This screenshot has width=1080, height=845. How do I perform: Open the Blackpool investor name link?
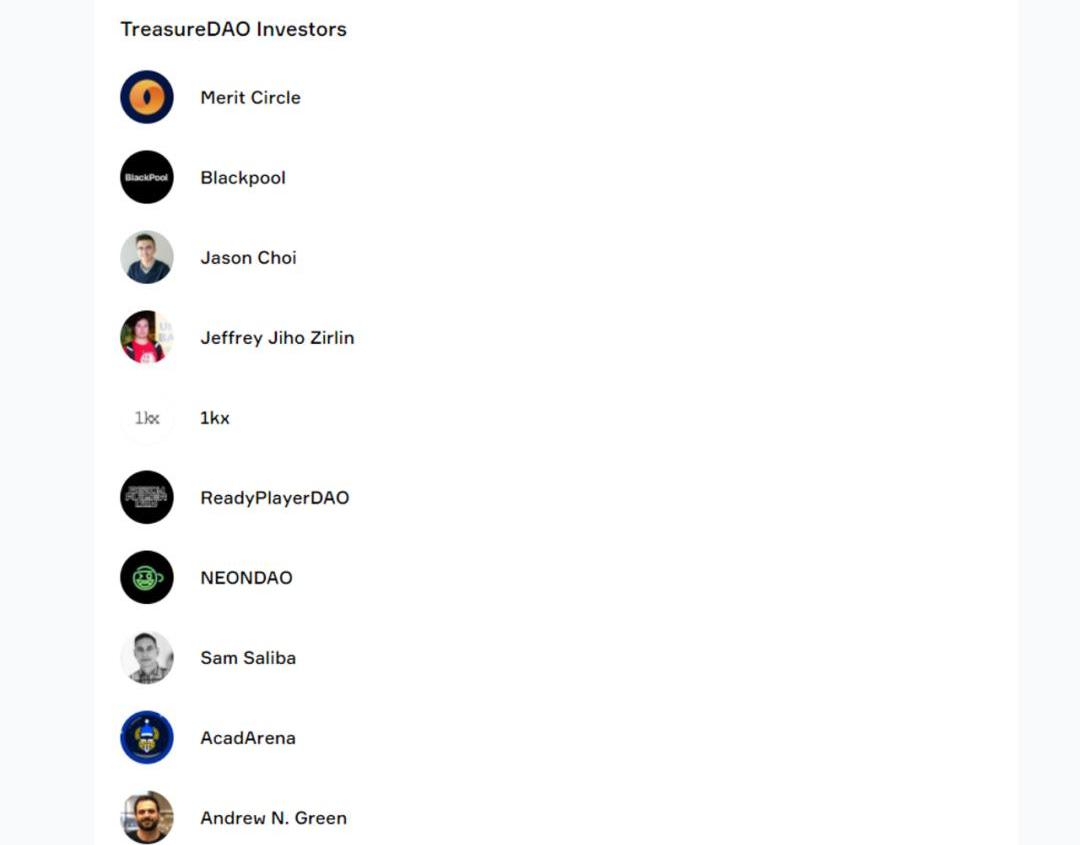point(243,178)
